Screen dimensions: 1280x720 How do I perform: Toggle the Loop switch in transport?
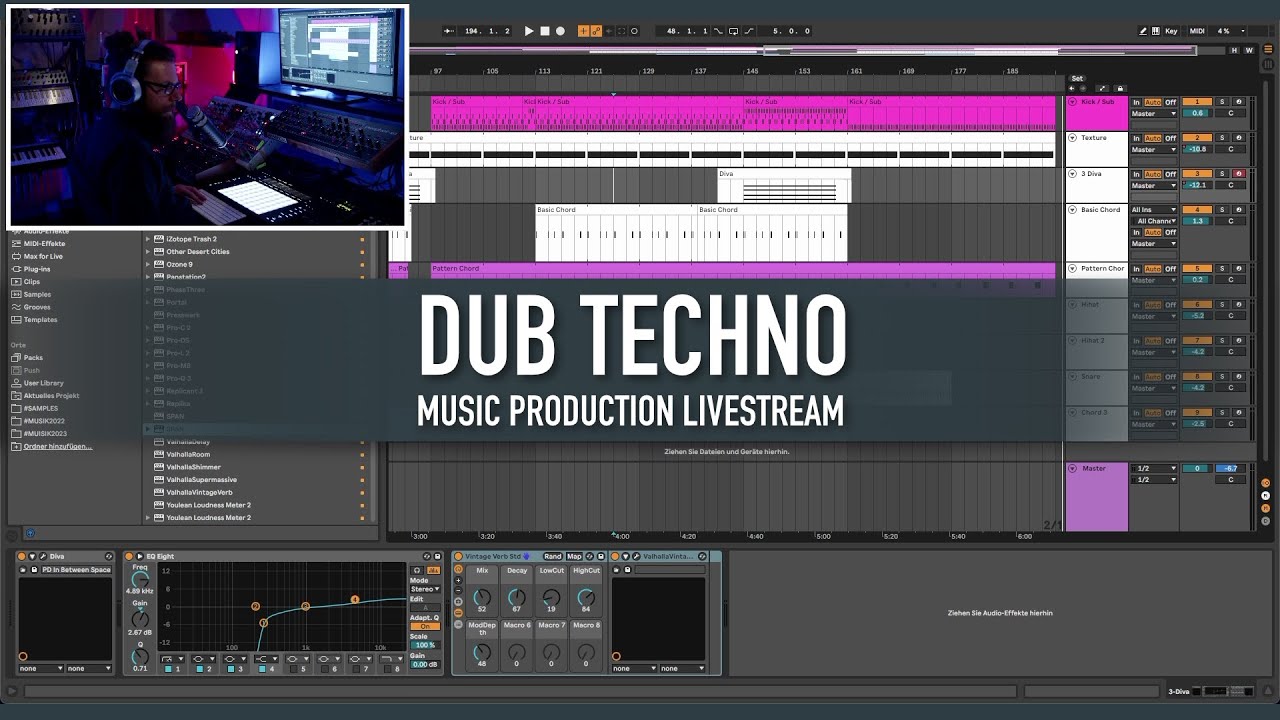pyautogui.click(x=733, y=31)
